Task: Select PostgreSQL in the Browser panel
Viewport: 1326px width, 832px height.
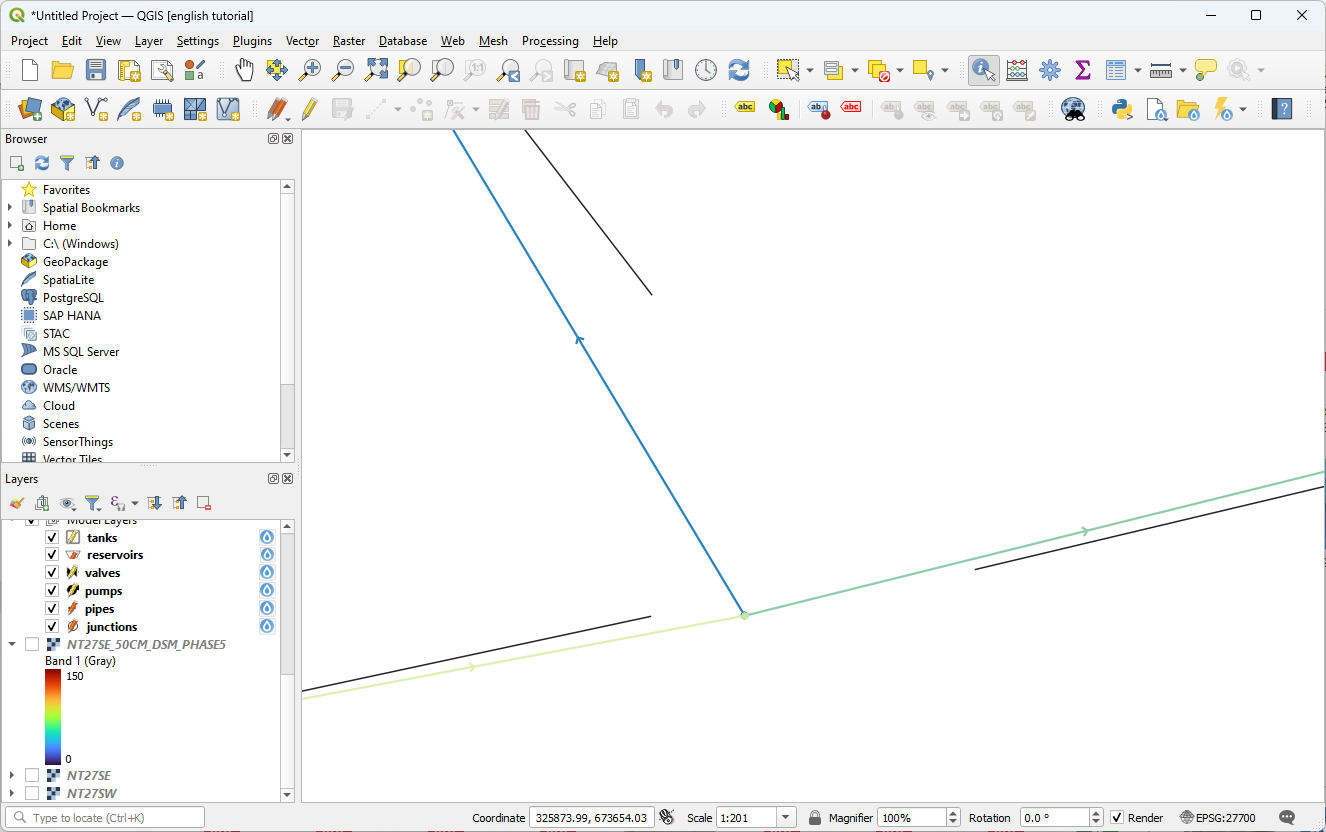Action: 72,298
